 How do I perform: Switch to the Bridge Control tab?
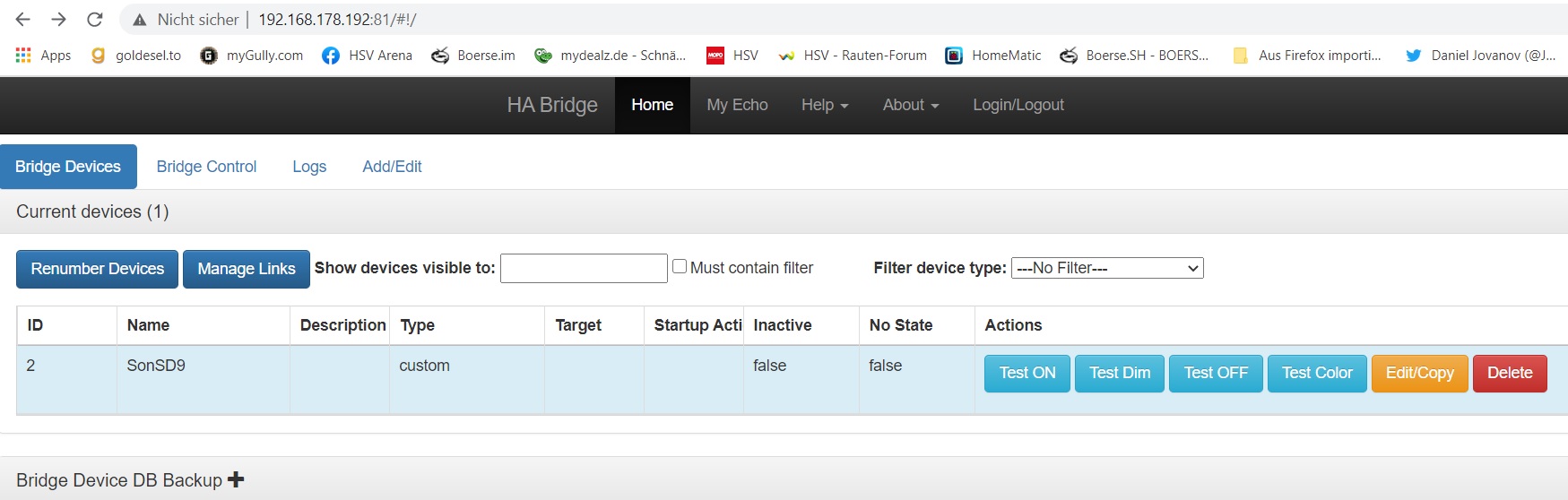point(206,167)
